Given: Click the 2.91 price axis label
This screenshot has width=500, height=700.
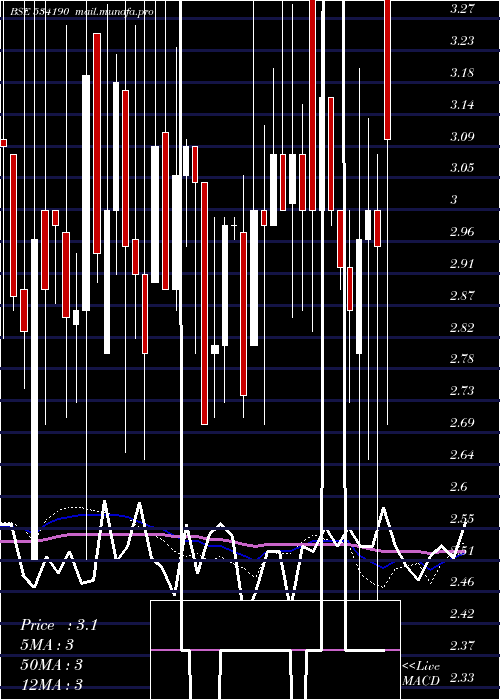Looking at the screenshot, I should click(x=461, y=263).
